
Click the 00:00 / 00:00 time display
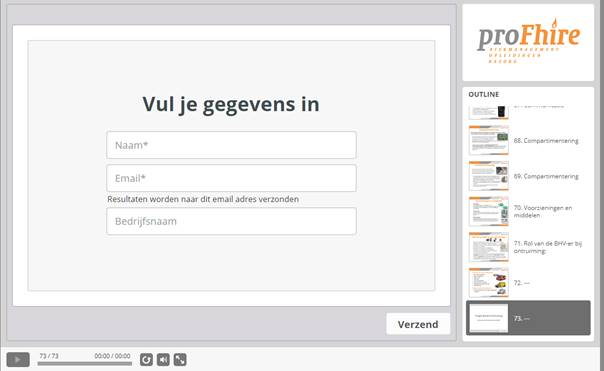112,356
